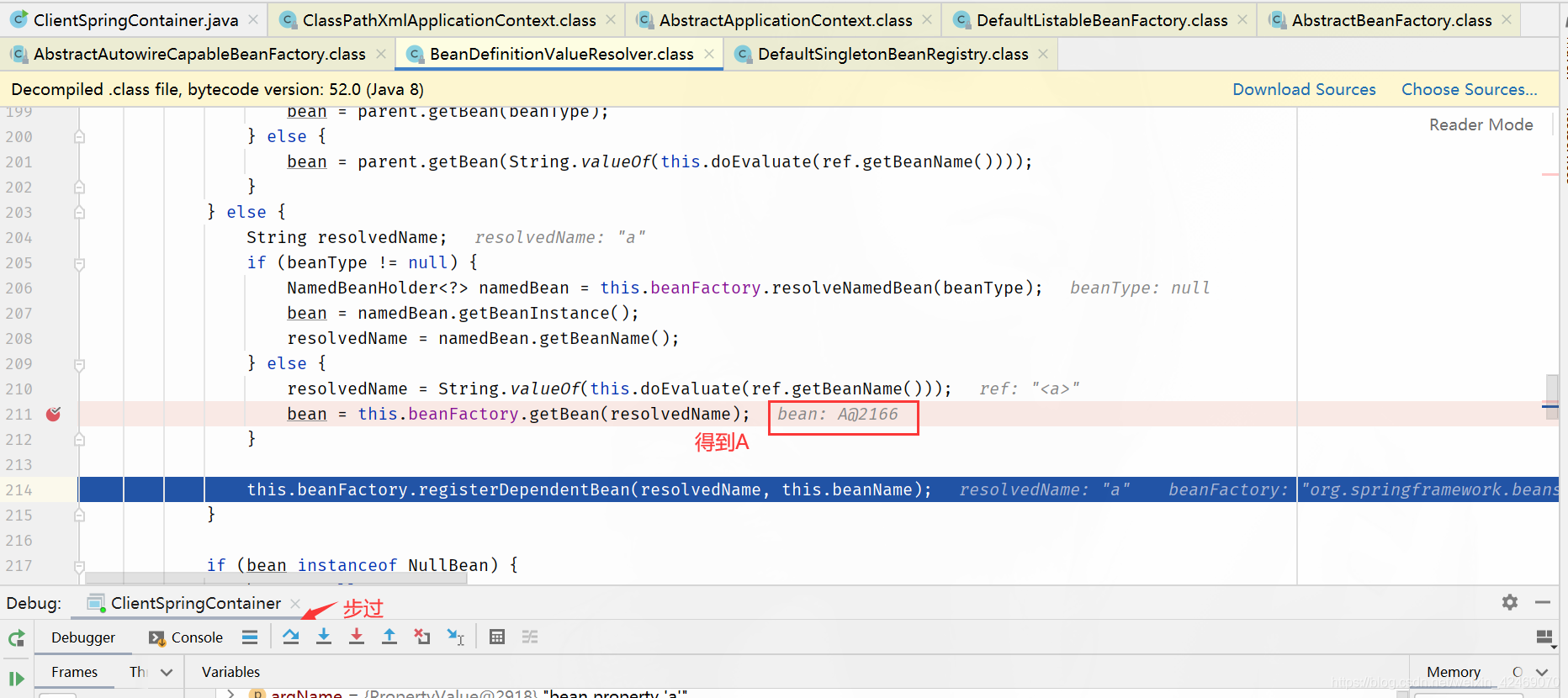The height and width of the screenshot is (698, 1568).
Task: Switch to the ClassPathXmlApplicationContext.class tab
Action: 448,19
